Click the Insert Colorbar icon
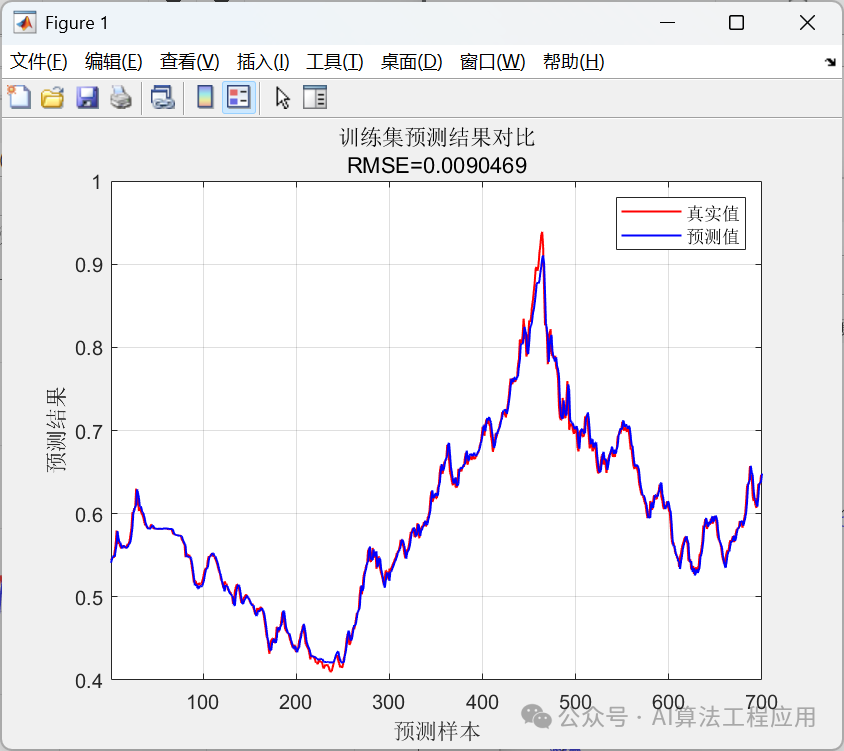Viewport: 844px width, 751px height. pyautogui.click(x=205, y=97)
